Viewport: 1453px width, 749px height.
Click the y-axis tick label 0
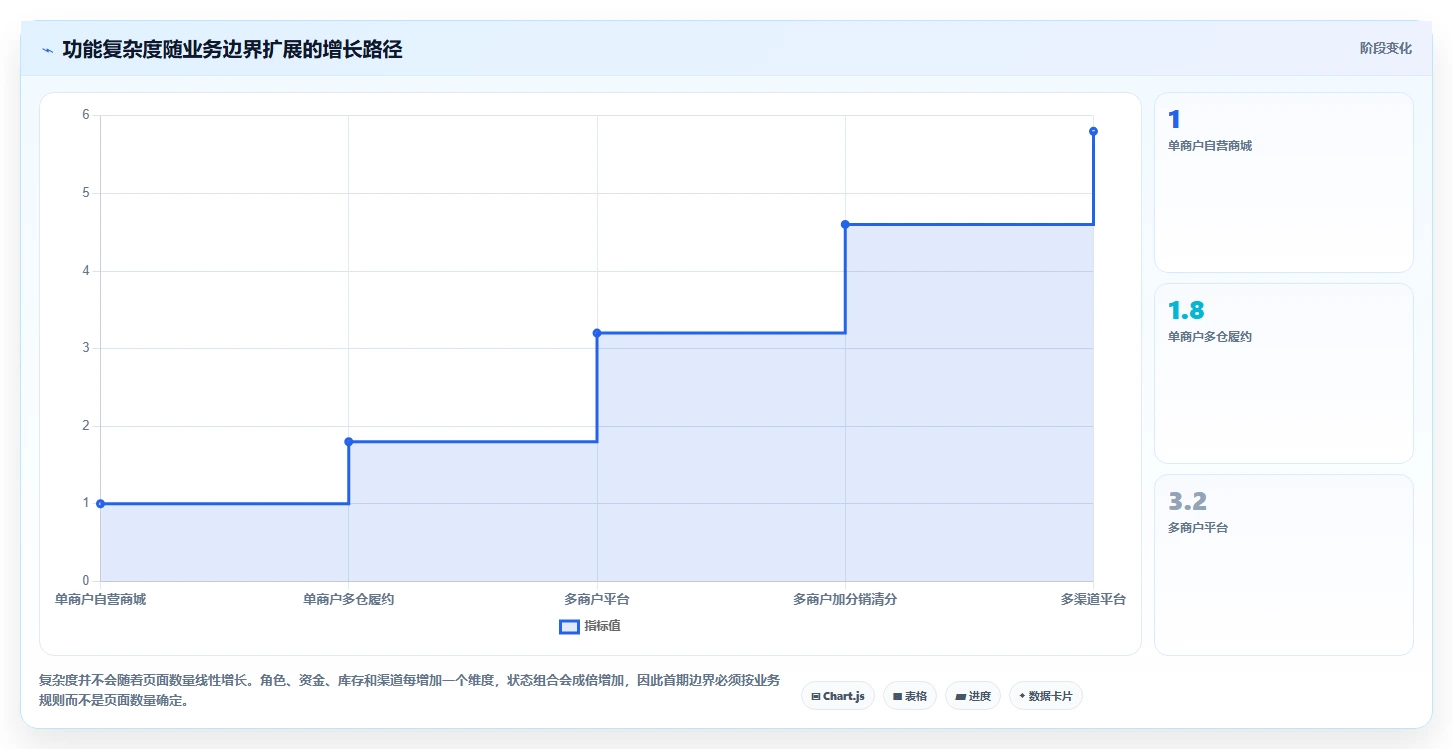tap(86, 581)
